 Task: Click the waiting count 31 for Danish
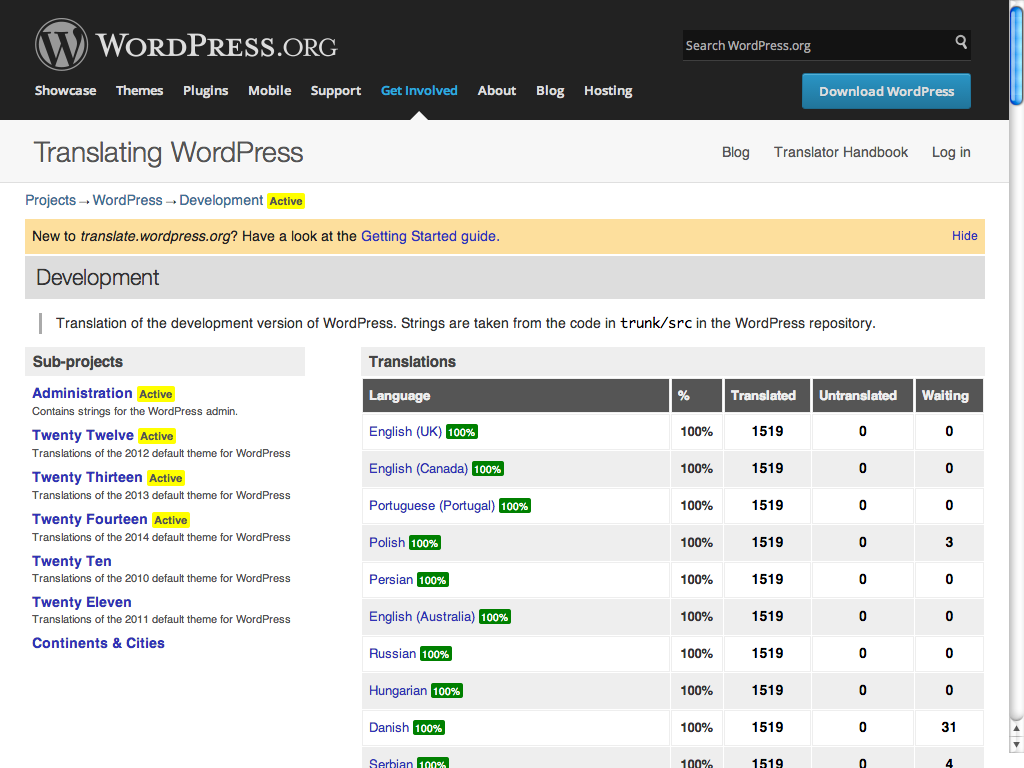(x=949, y=728)
